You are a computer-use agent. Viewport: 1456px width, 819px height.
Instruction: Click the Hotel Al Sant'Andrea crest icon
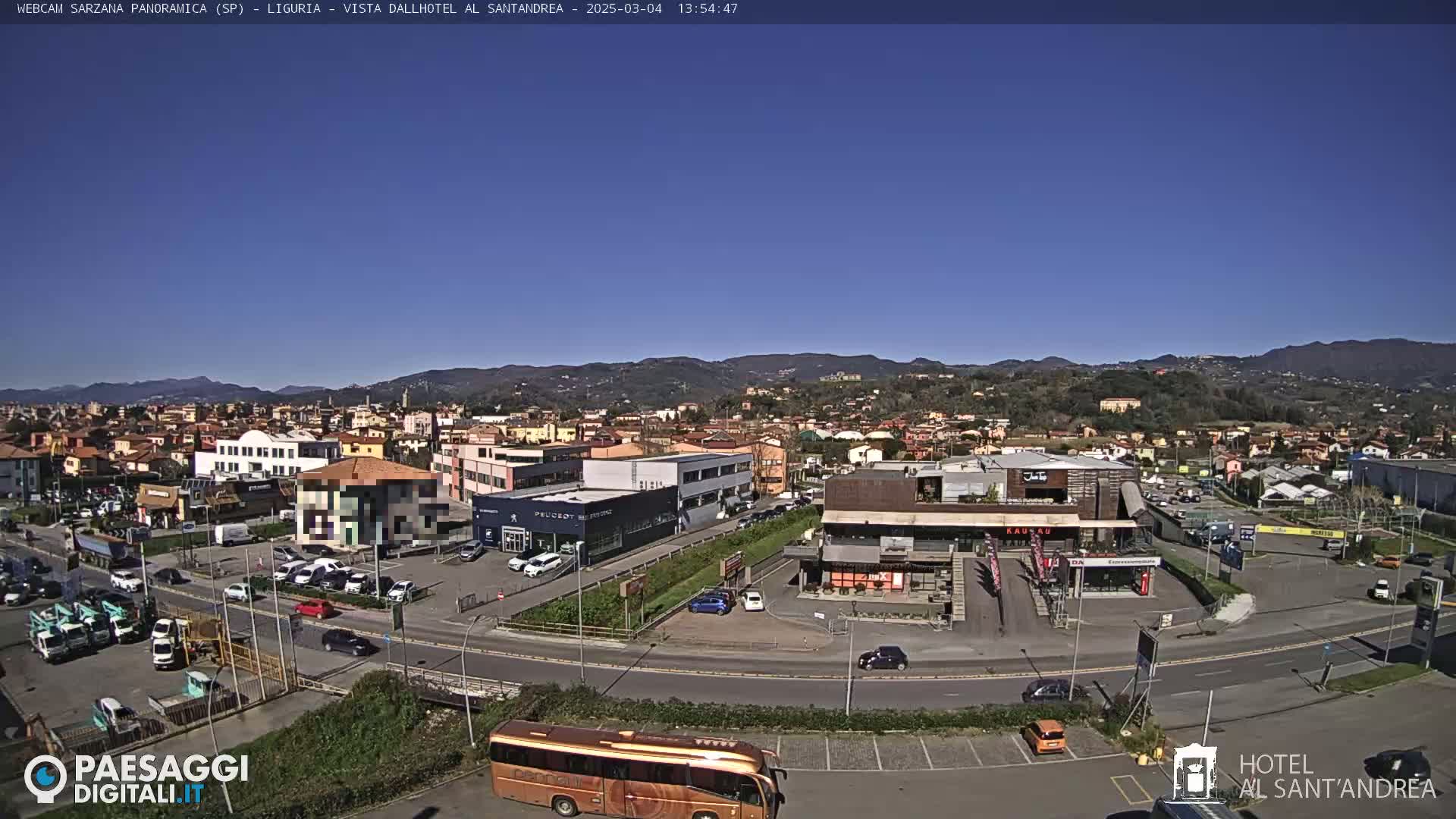pyautogui.click(x=1194, y=772)
